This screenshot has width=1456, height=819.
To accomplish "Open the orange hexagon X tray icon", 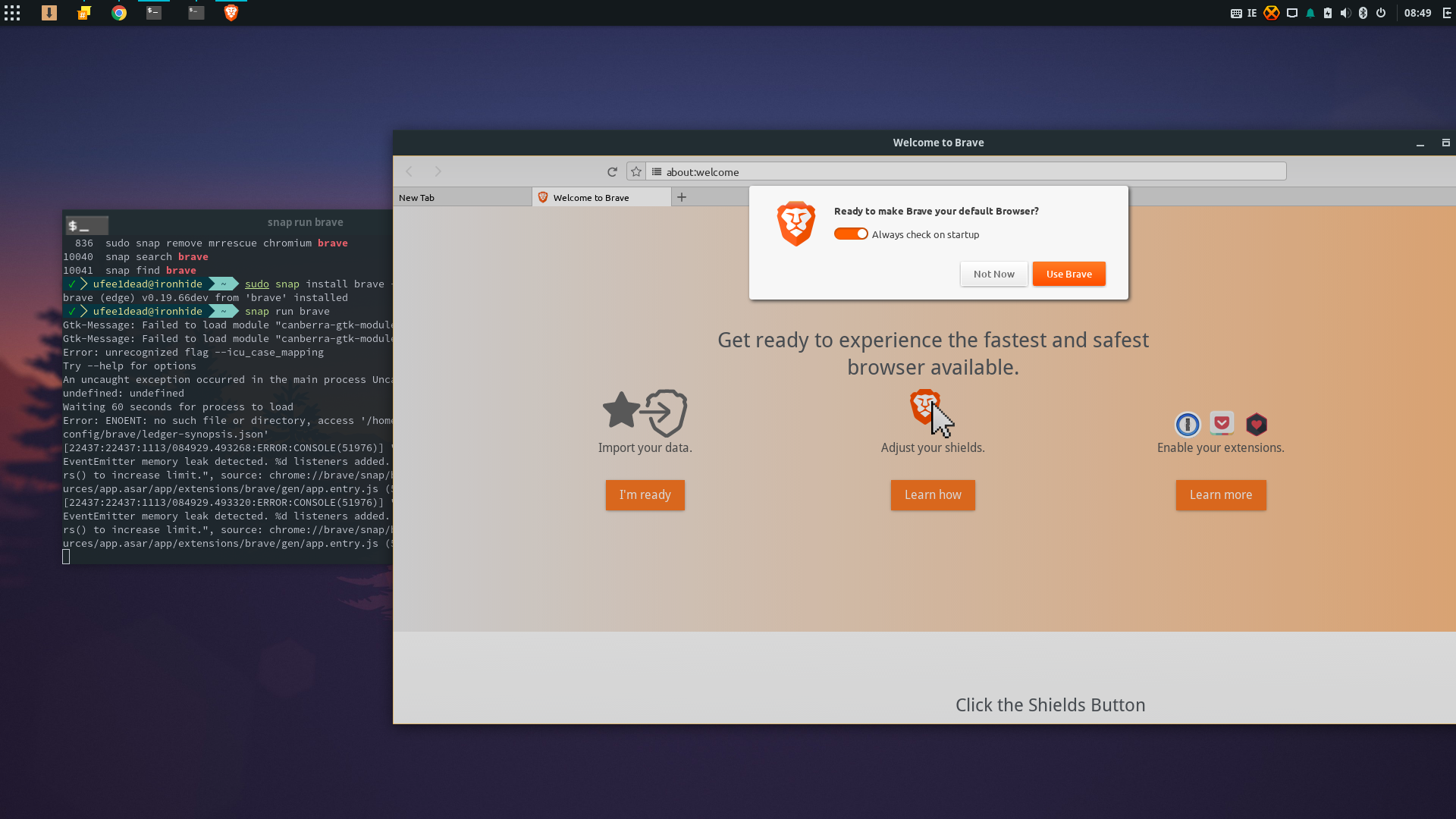I will coord(1272,13).
